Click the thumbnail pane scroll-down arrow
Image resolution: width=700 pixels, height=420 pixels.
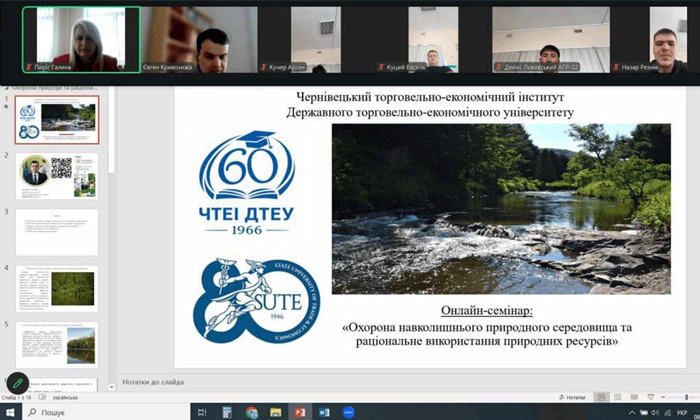click(112, 387)
